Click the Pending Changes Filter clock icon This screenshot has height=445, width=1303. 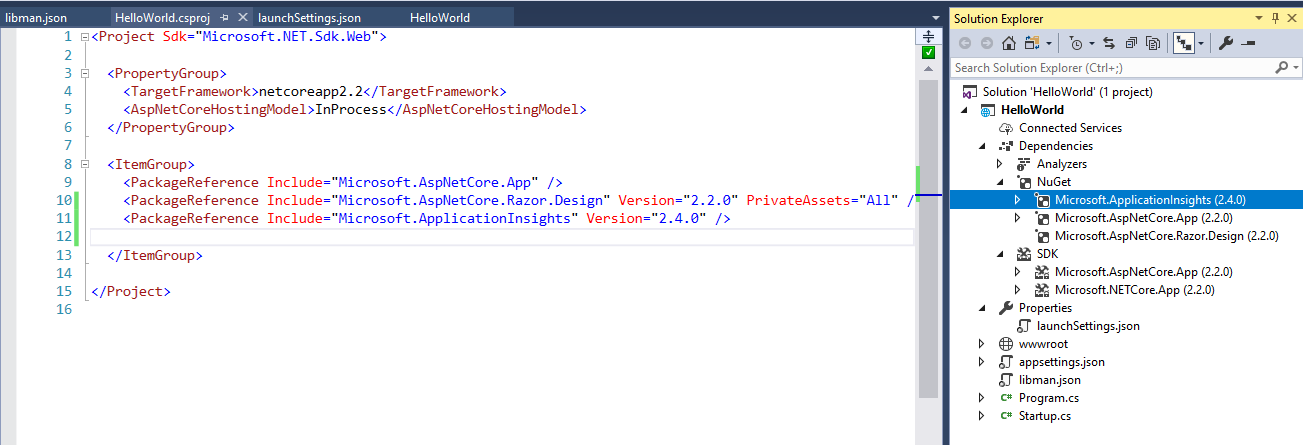point(1075,44)
